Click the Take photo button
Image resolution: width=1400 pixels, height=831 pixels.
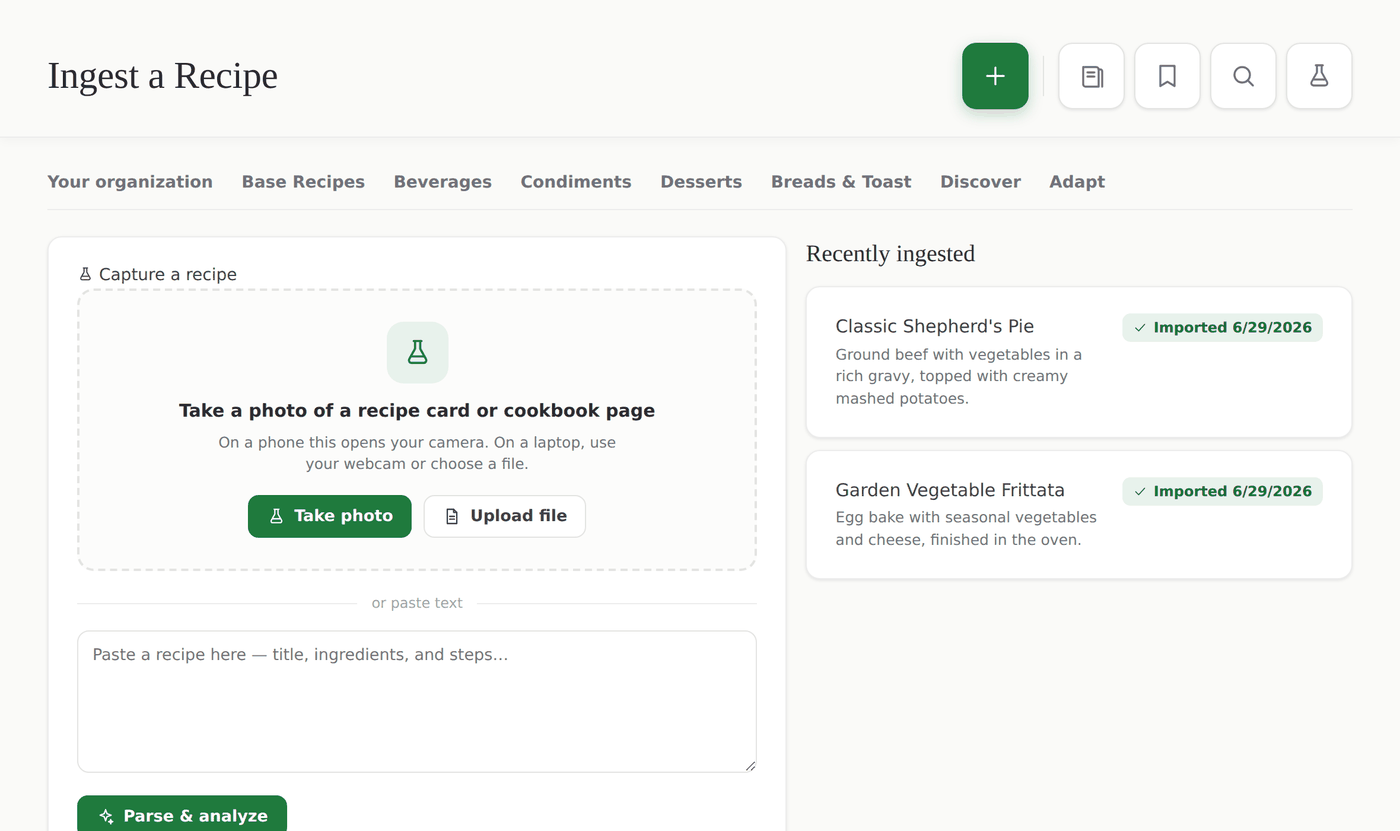point(330,516)
